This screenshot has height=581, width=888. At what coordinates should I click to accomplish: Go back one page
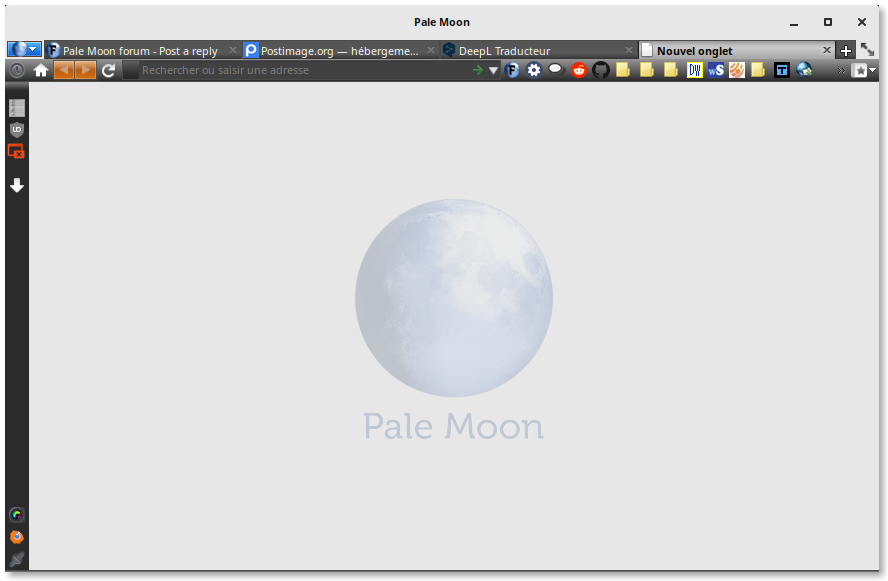tap(64, 70)
